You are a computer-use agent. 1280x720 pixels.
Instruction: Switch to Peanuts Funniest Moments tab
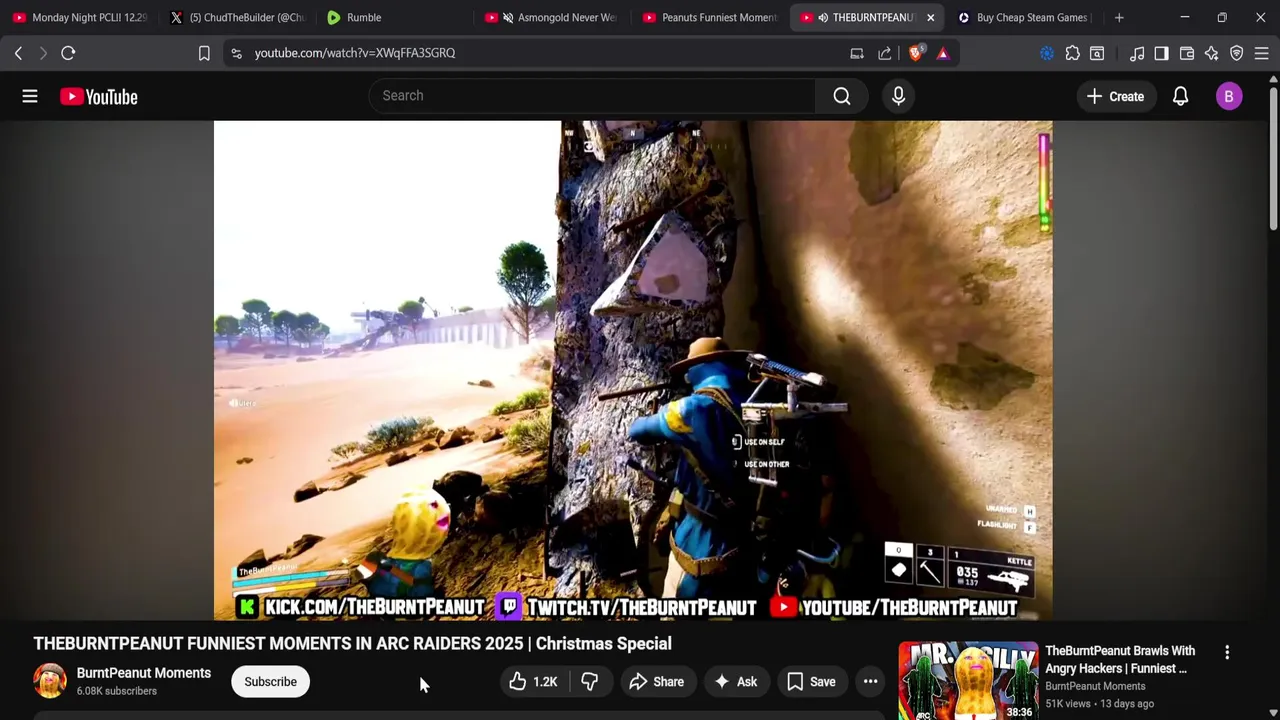[710, 17]
